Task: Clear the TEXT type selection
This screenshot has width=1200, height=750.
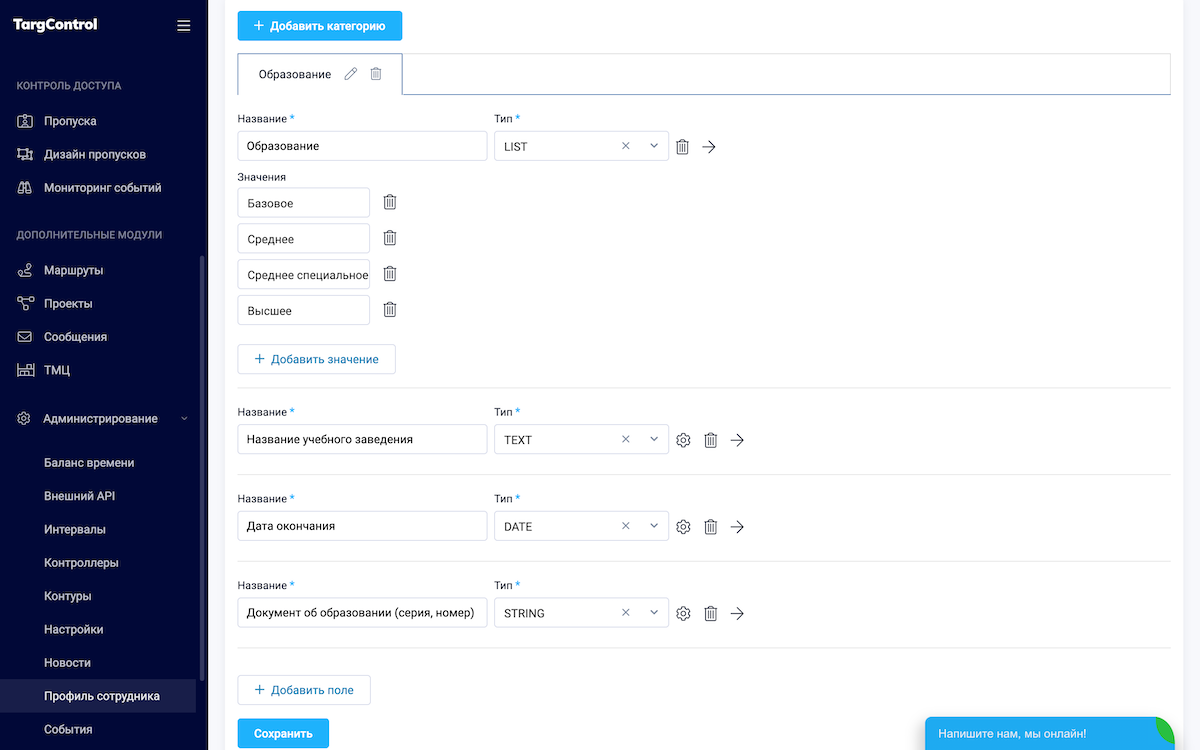Action: point(626,440)
